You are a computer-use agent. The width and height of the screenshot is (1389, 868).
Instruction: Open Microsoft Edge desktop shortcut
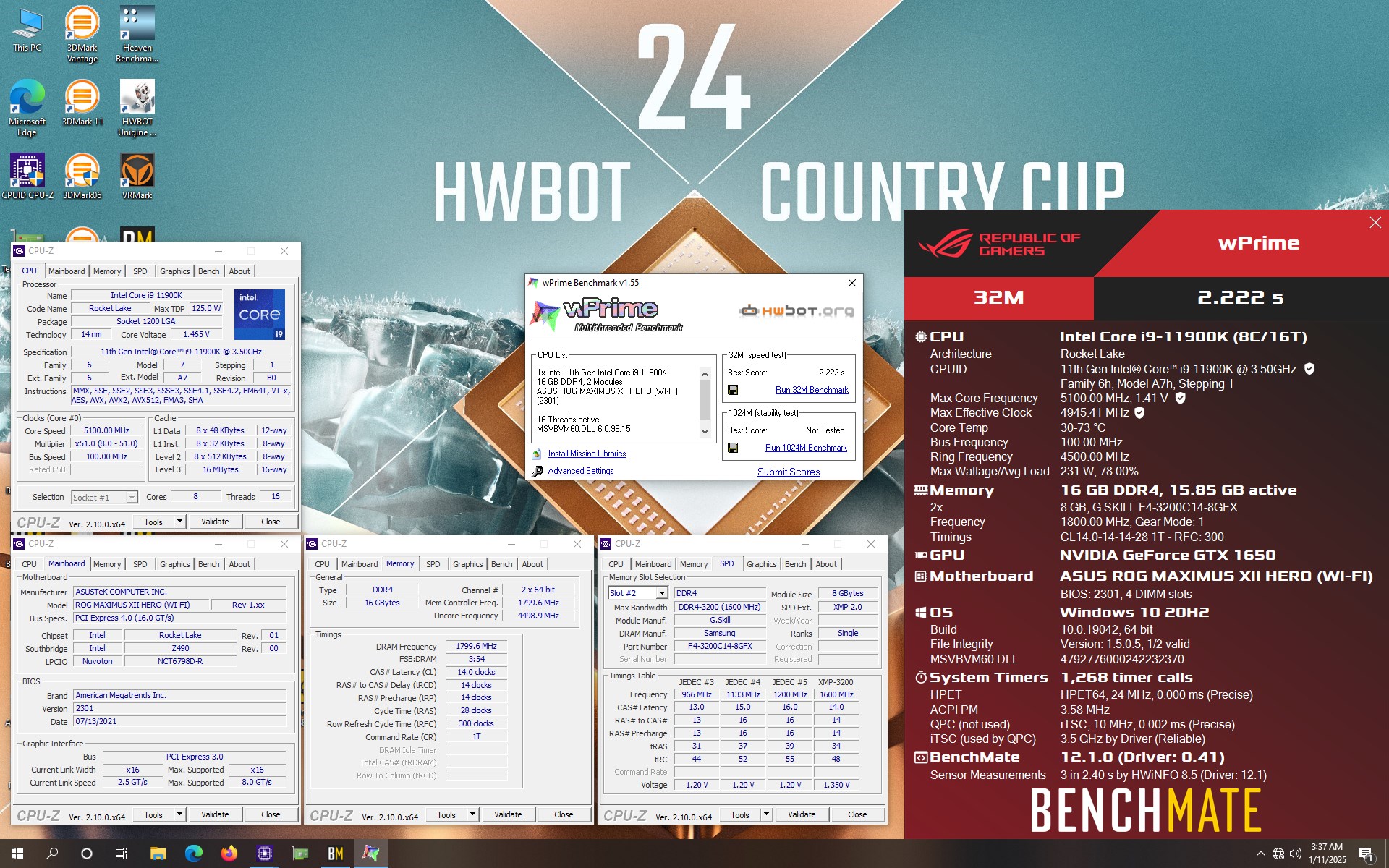tap(27, 108)
